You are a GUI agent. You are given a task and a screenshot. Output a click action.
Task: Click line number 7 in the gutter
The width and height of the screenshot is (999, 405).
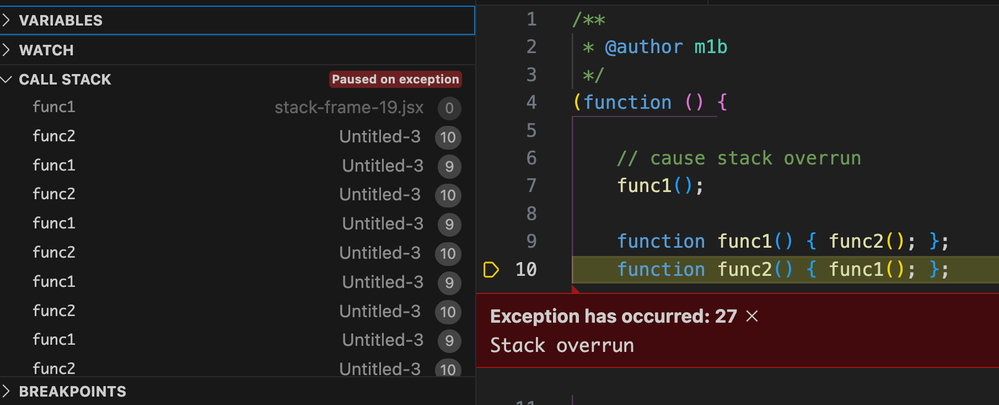530,185
